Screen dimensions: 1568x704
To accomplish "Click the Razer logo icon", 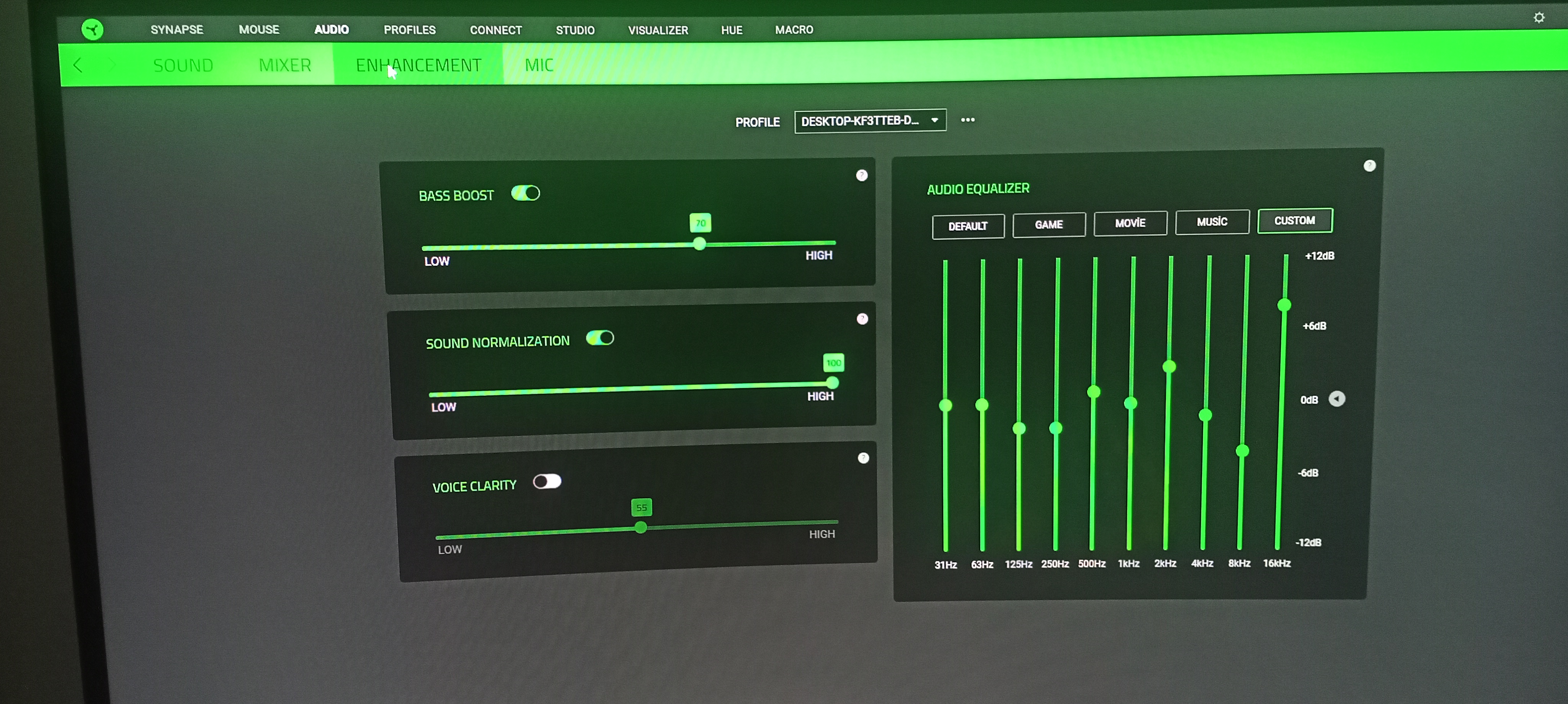I will 93,29.
